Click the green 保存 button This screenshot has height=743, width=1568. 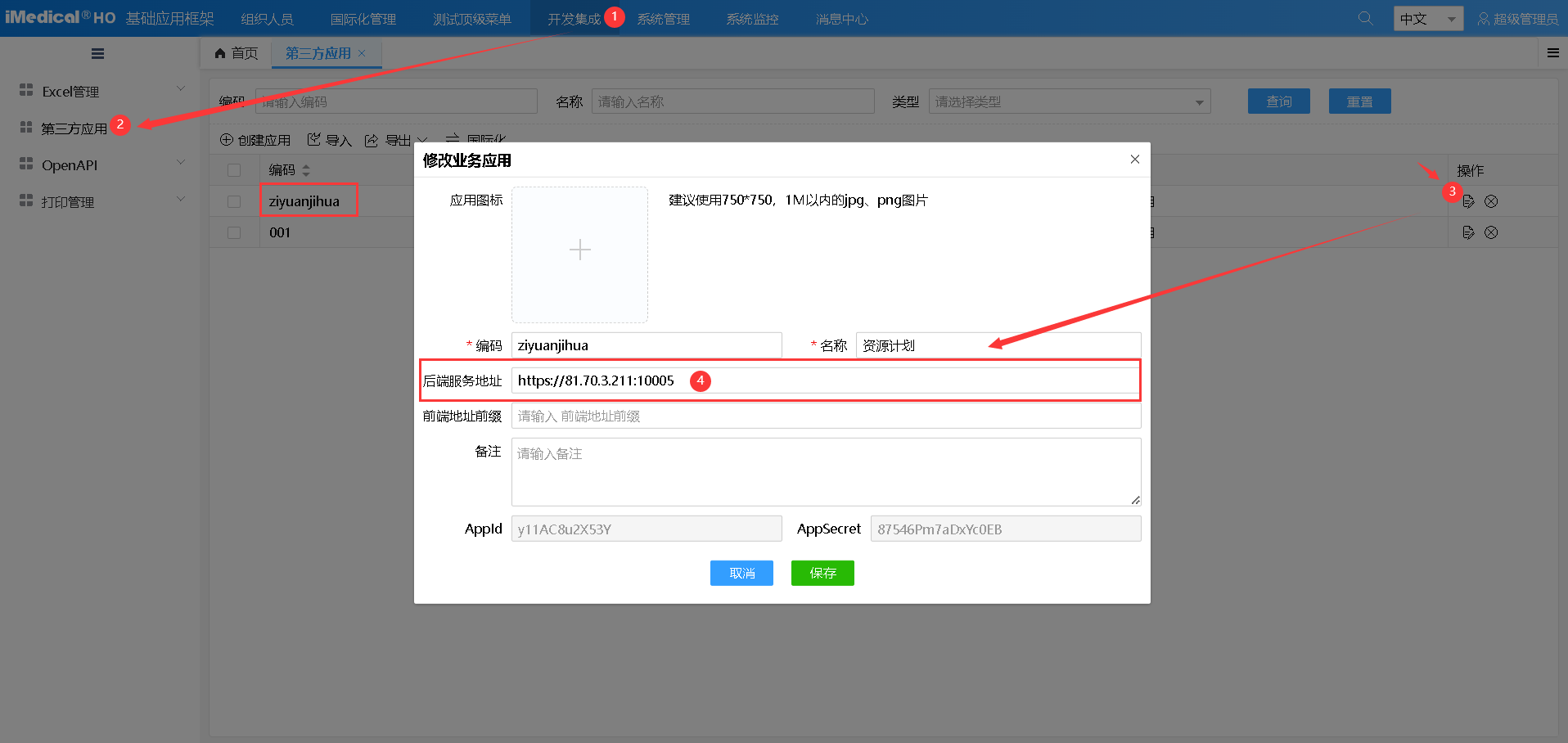(x=822, y=573)
